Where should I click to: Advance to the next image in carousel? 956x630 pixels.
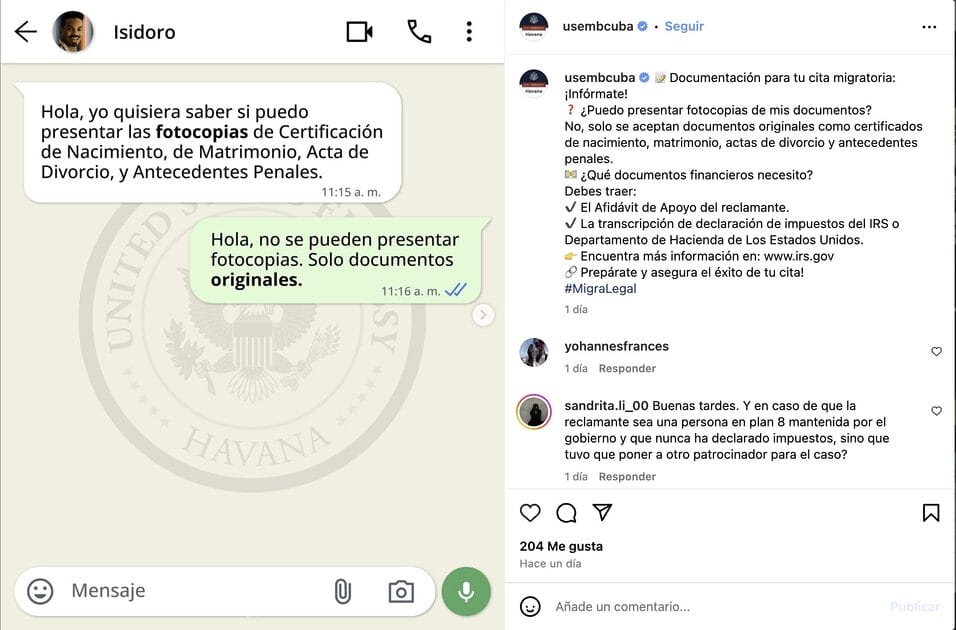[x=483, y=315]
